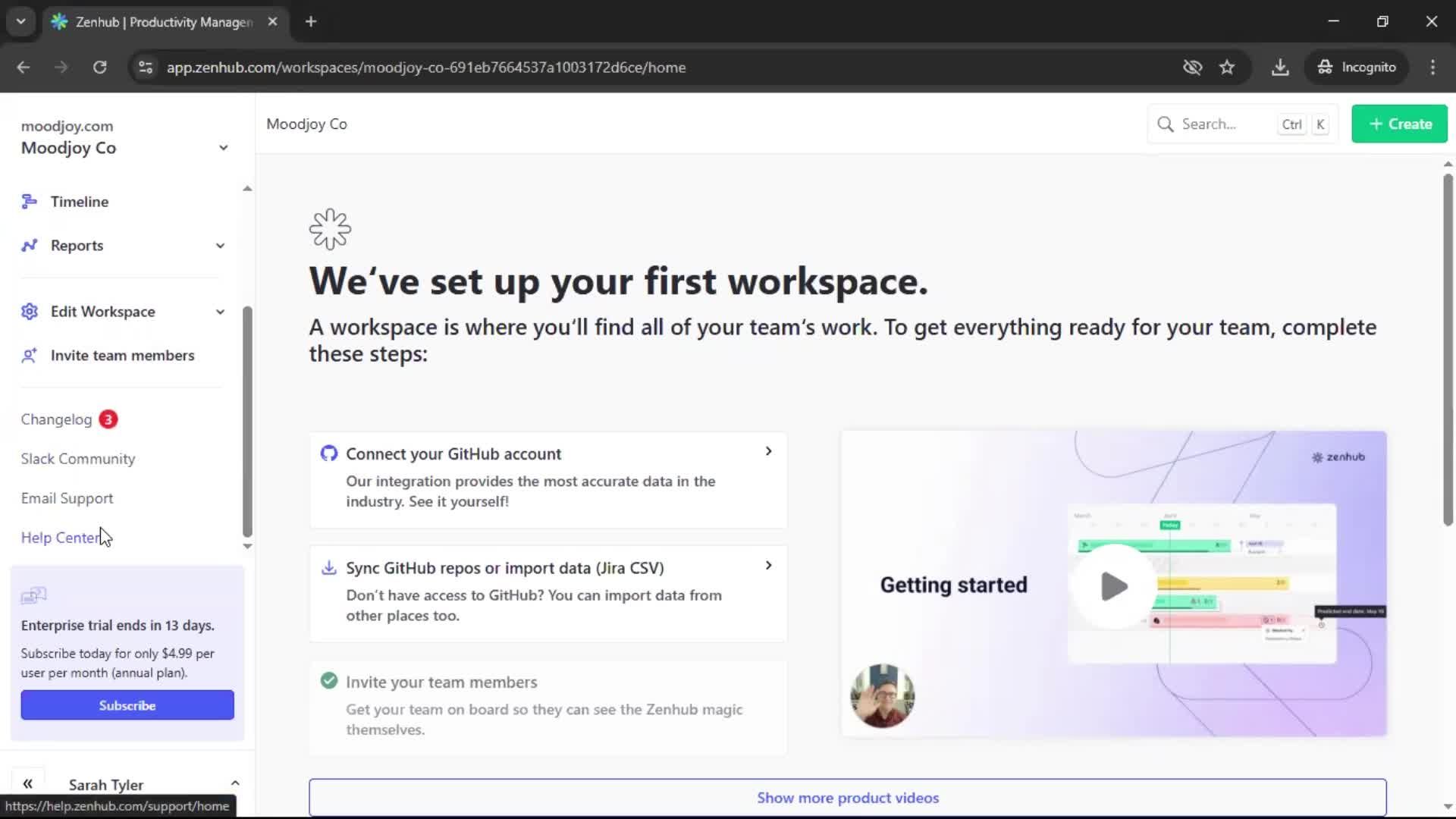Collapse the Moodjoy Co workspace dropdown
1456x819 pixels.
(x=223, y=148)
